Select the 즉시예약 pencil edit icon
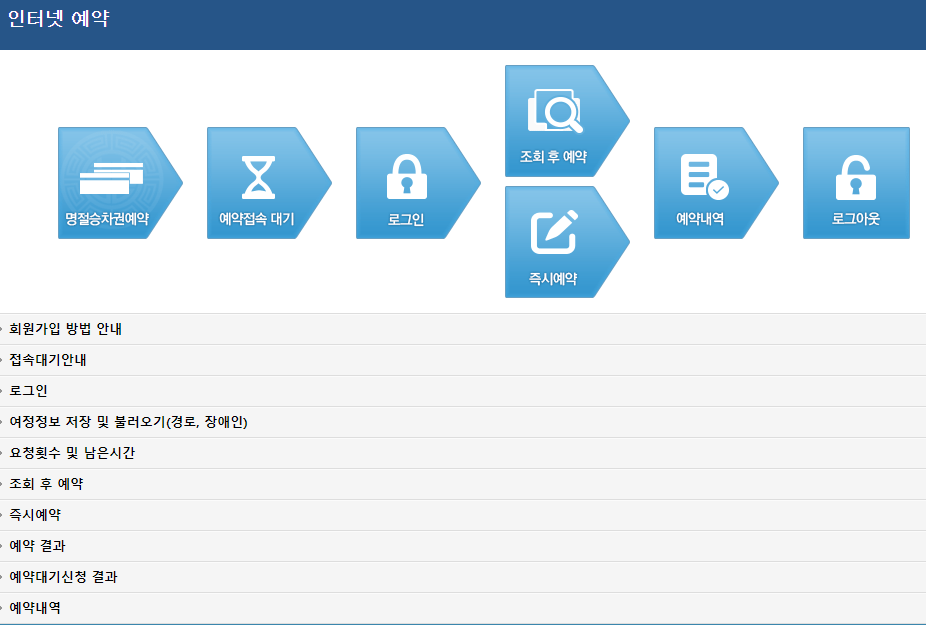 pyautogui.click(x=554, y=232)
